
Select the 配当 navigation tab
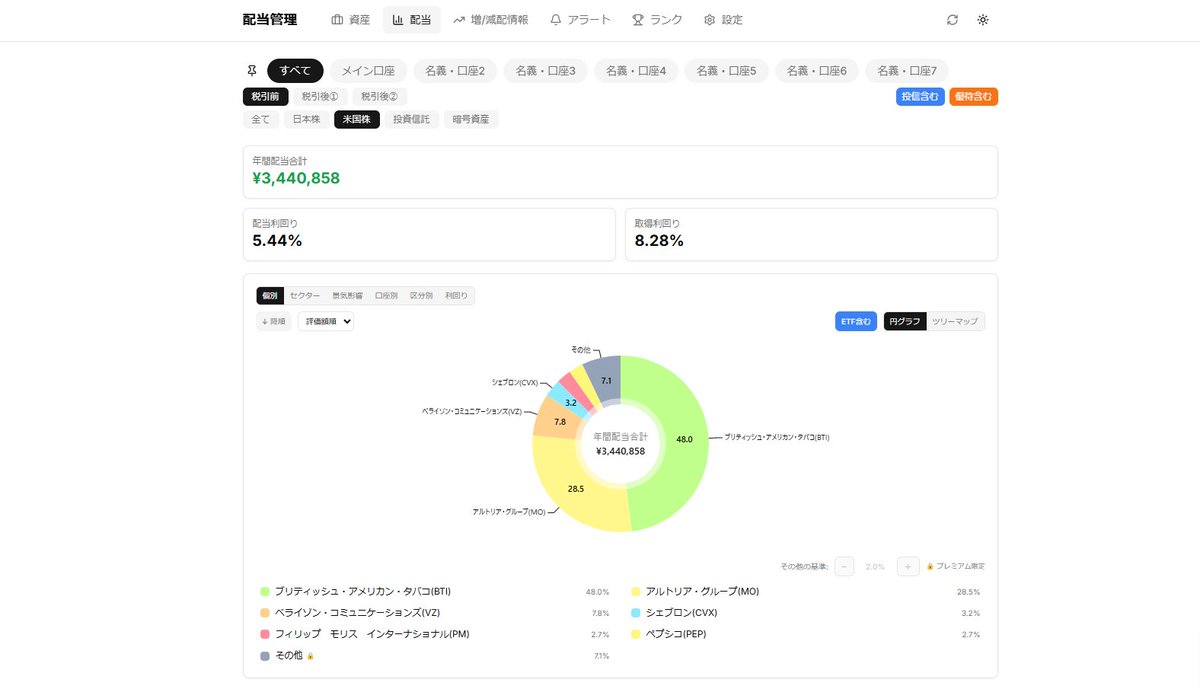click(x=412, y=20)
